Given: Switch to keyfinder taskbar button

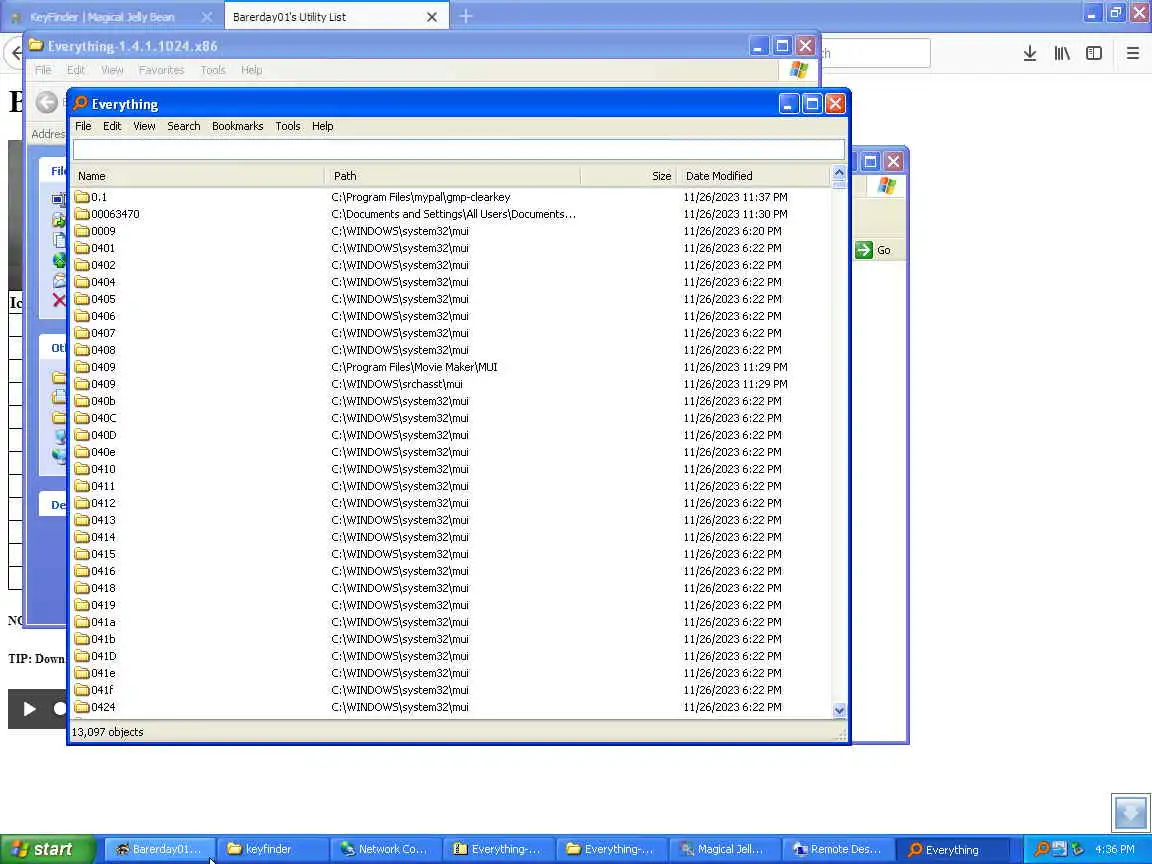Looking at the screenshot, I should tap(273, 849).
